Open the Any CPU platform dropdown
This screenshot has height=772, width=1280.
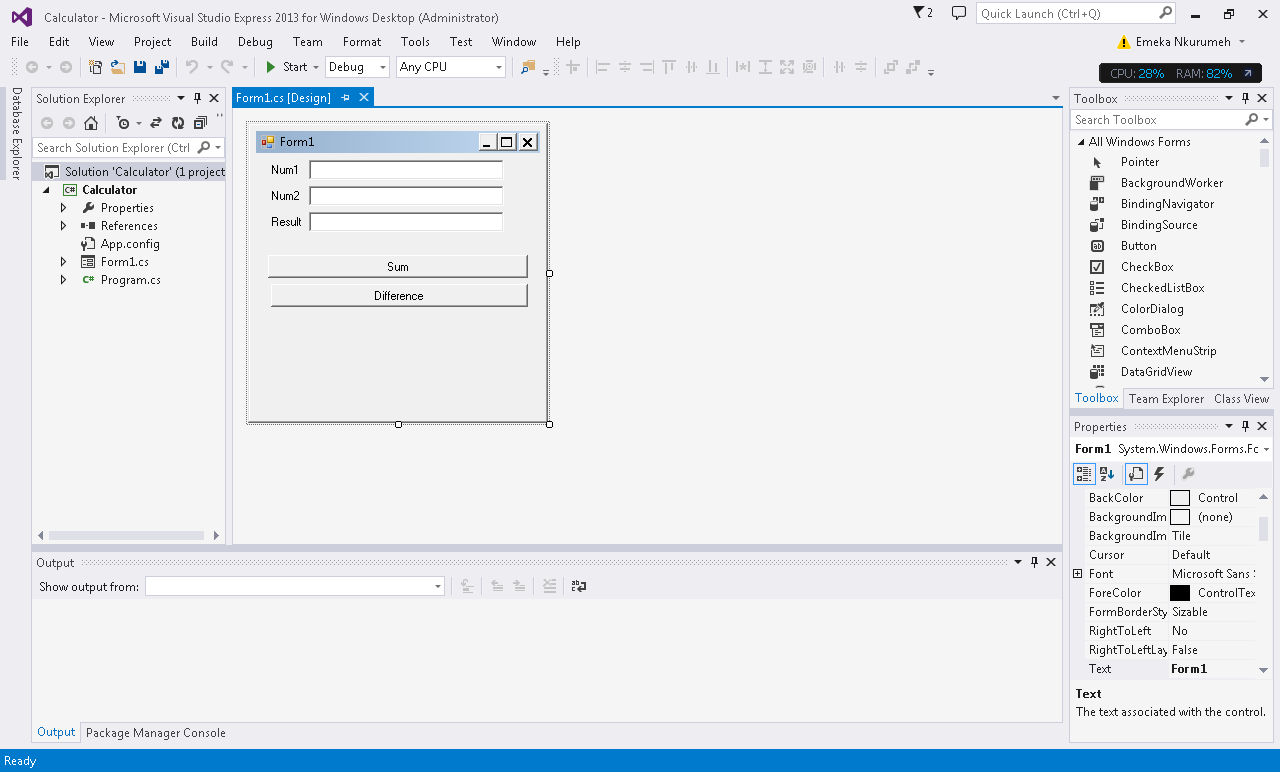pos(499,67)
